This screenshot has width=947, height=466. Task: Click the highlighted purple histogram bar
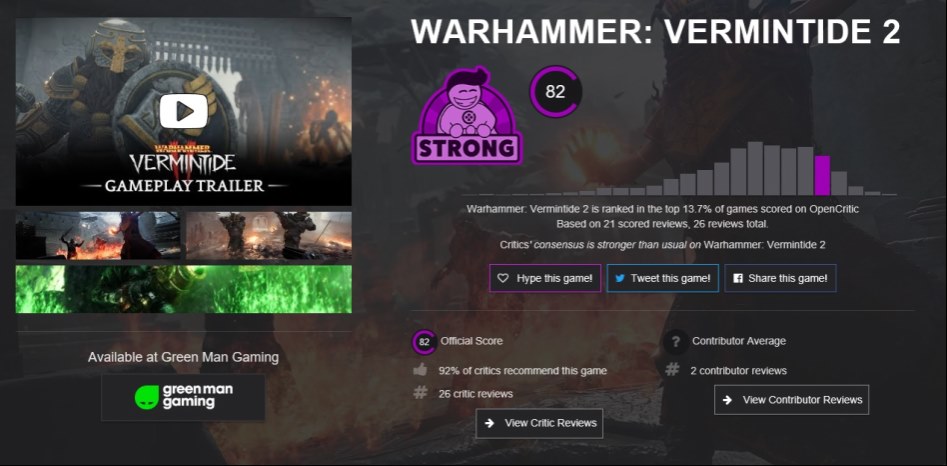[x=822, y=175]
